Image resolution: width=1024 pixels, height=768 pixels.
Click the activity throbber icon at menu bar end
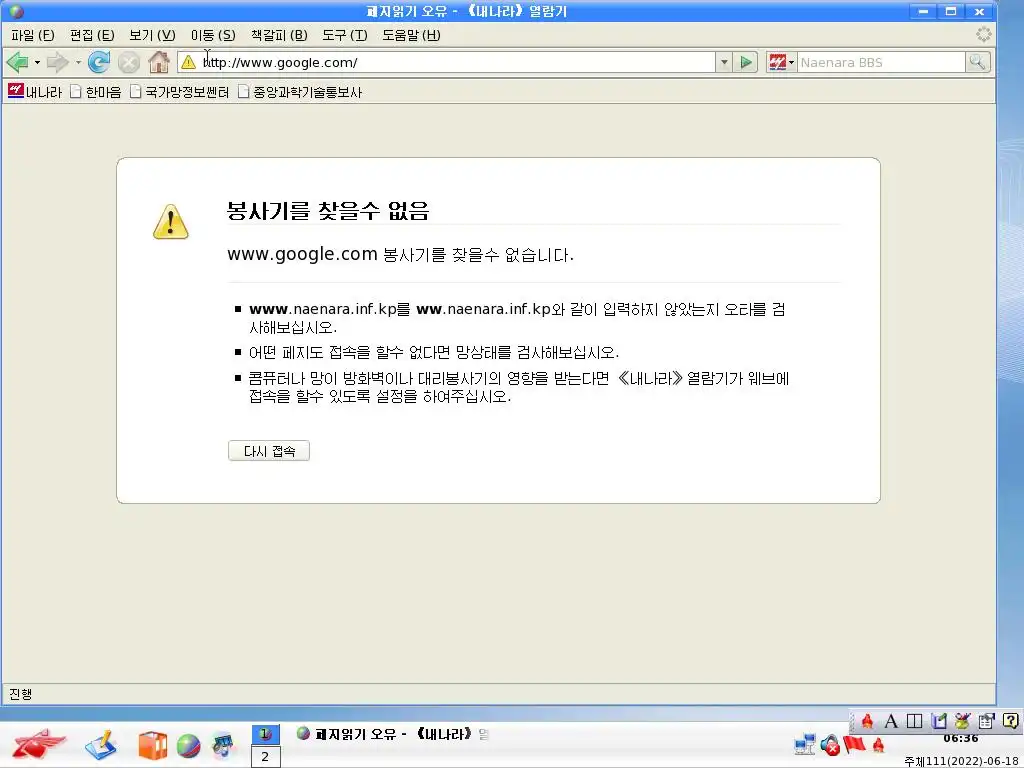(x=984, y=35)
